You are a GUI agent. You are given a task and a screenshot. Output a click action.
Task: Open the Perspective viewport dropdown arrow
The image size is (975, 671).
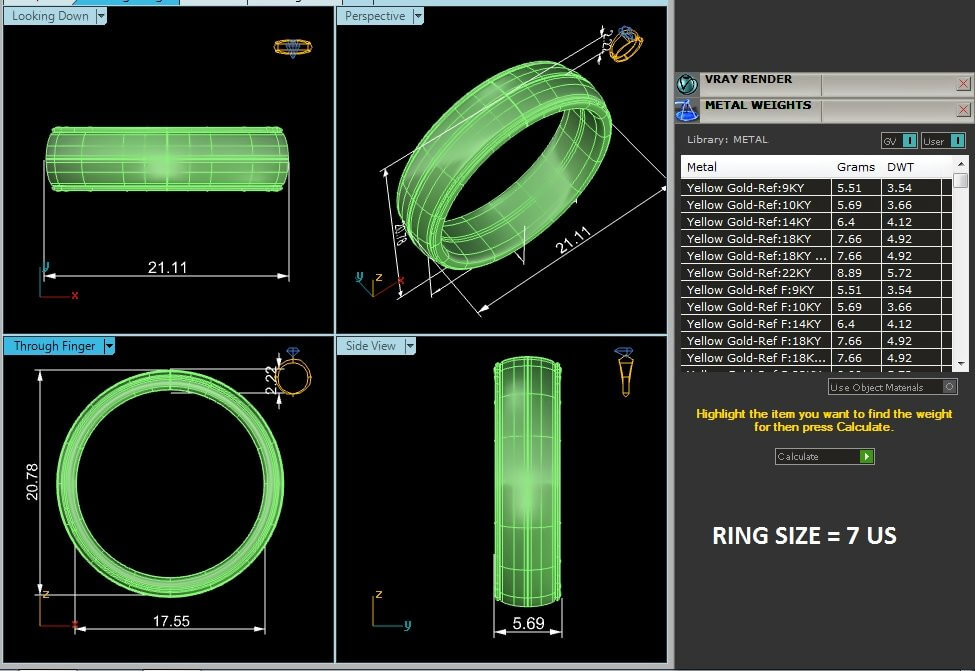(418, 16)
